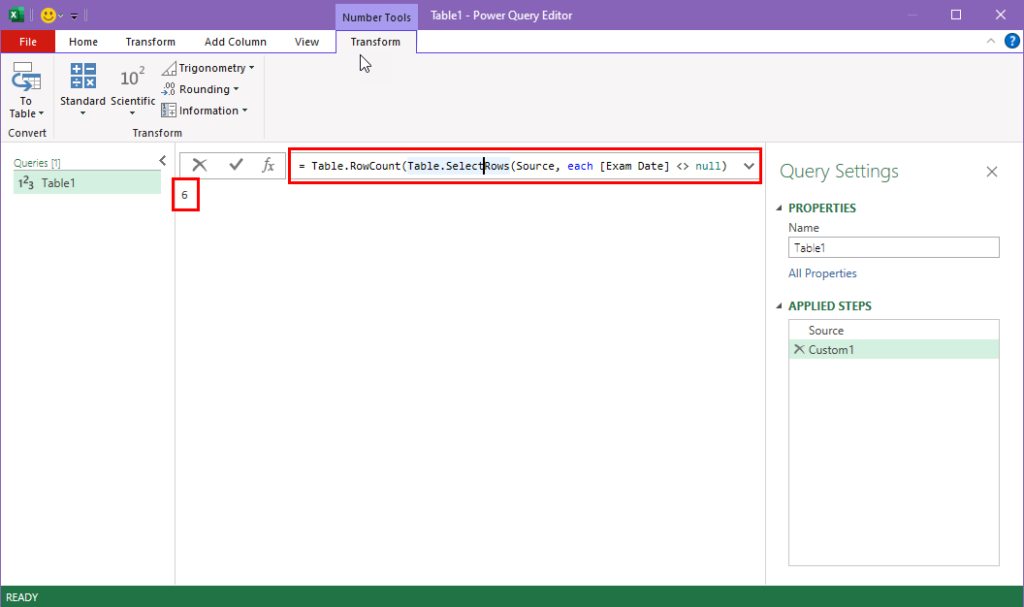1024x607 pixels.
Task: Open the Rounding dropdown
Action: (x=200, y=90)
